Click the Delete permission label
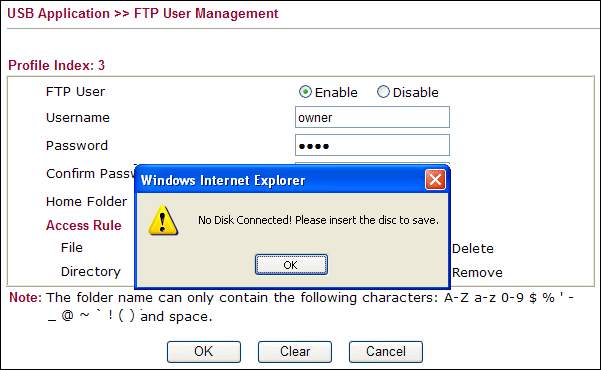The height and width of the screenshot is (370, 601). pyautogui.click(x=473, y=248)
